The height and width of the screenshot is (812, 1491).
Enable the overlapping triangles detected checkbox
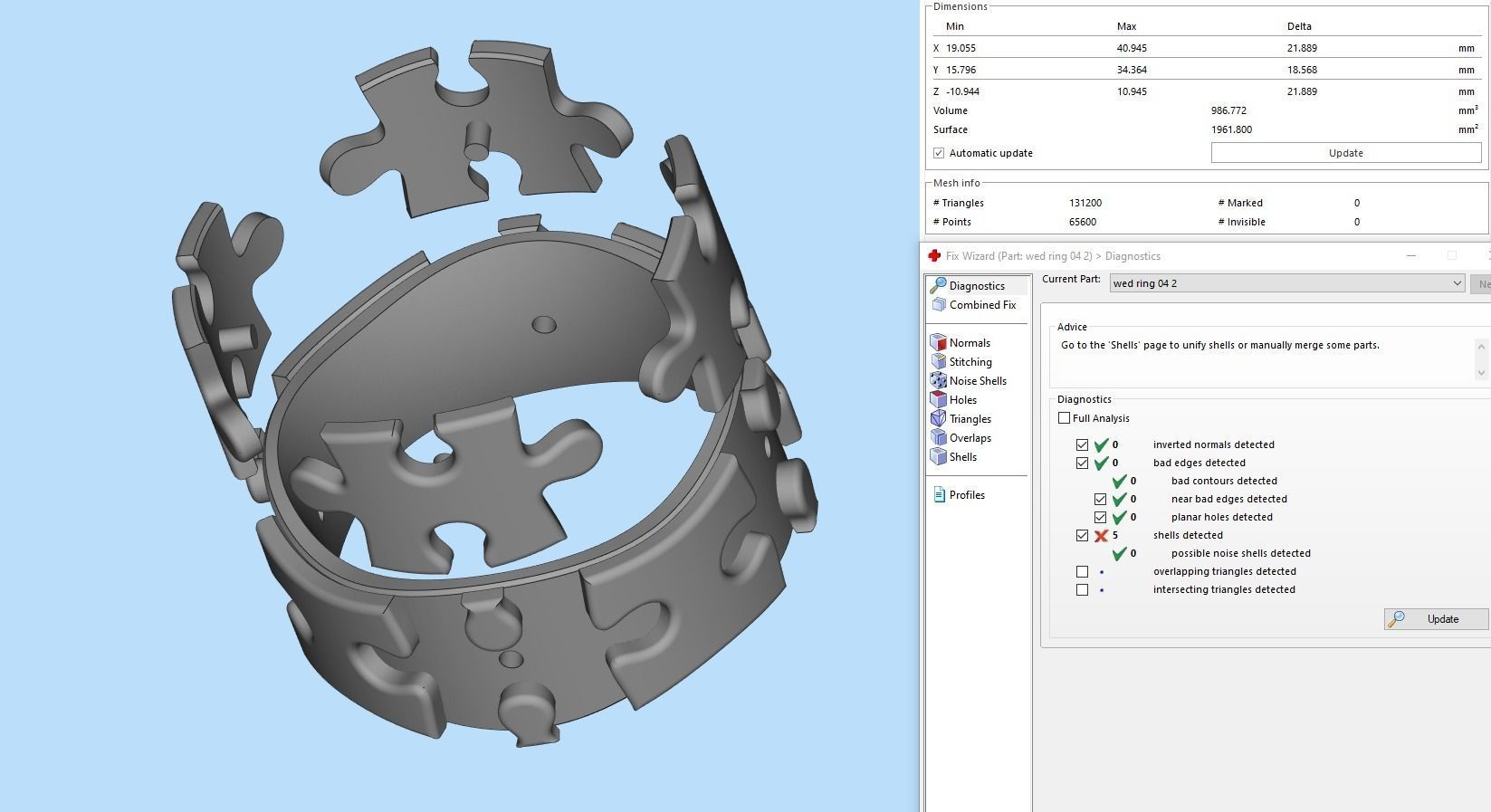tap(1082, 572)
